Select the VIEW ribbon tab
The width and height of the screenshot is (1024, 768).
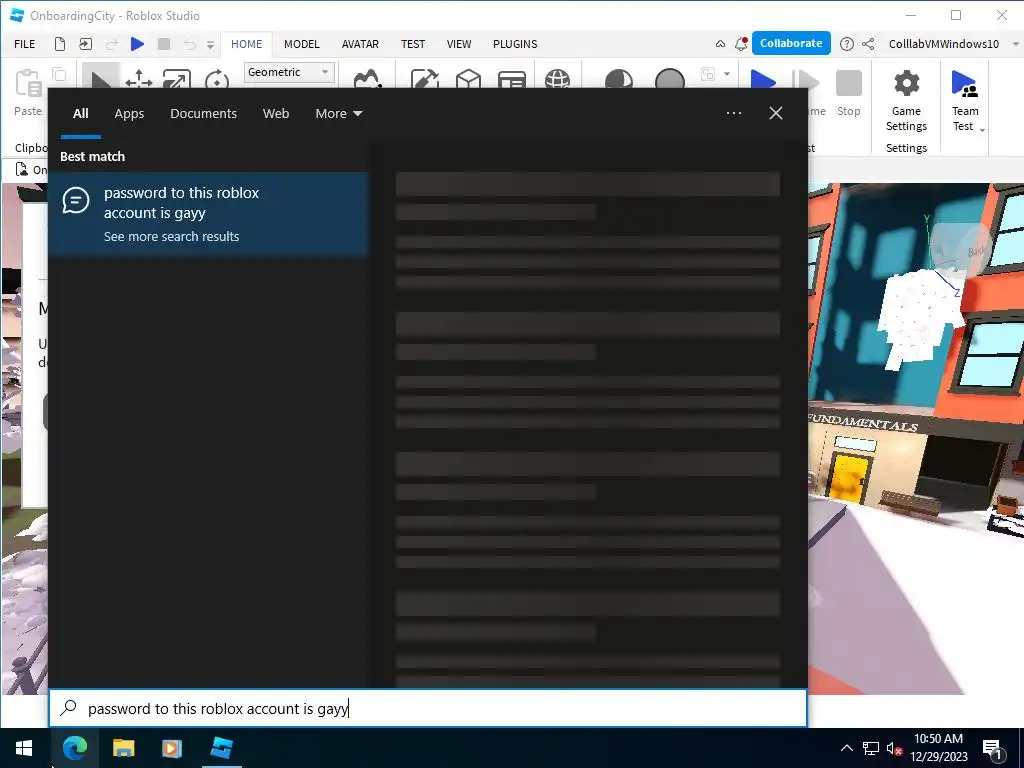[x=458, y=44]
